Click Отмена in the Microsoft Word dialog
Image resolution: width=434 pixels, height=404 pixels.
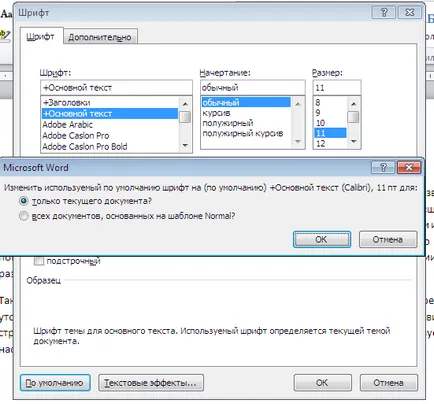388,239
